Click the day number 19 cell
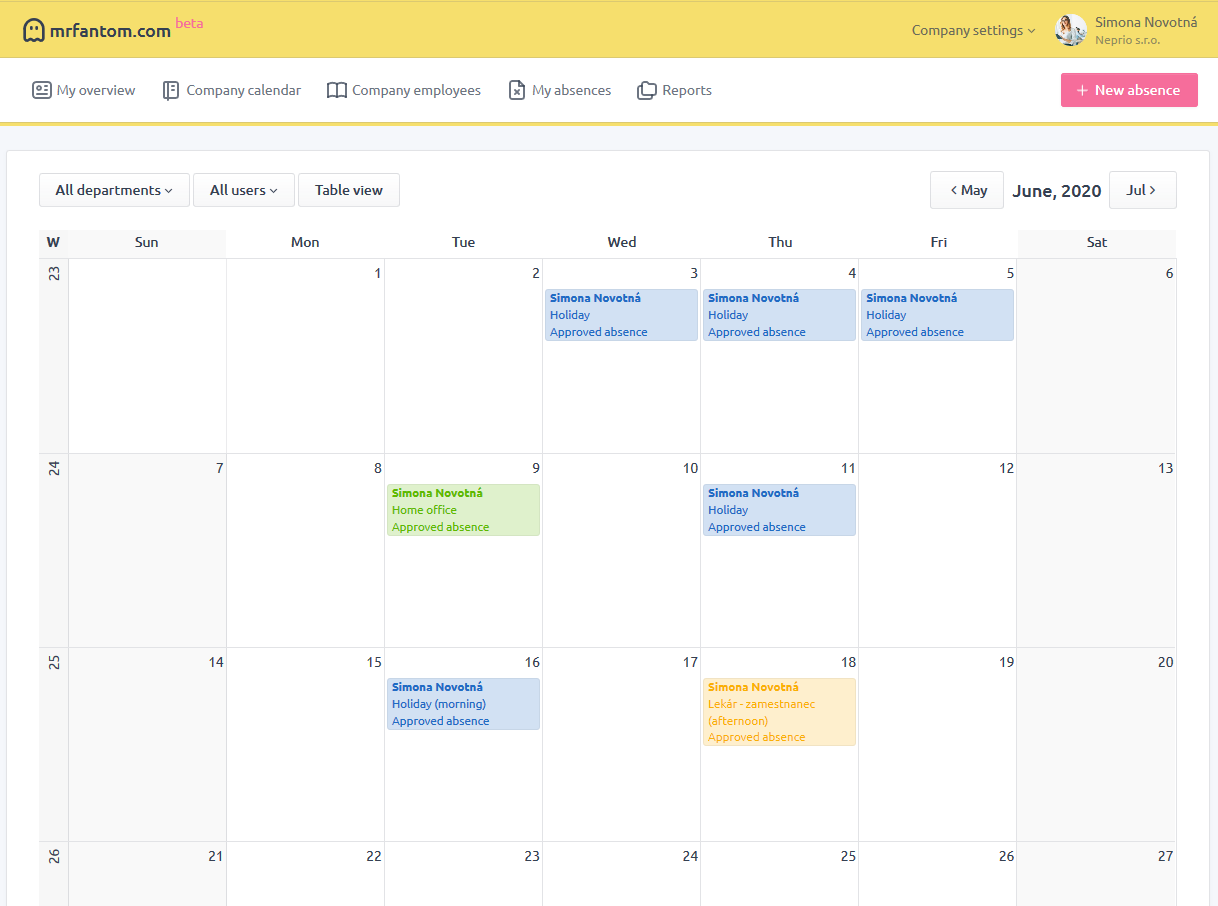This screenshot has height=906, width=1218. (937, 744)
